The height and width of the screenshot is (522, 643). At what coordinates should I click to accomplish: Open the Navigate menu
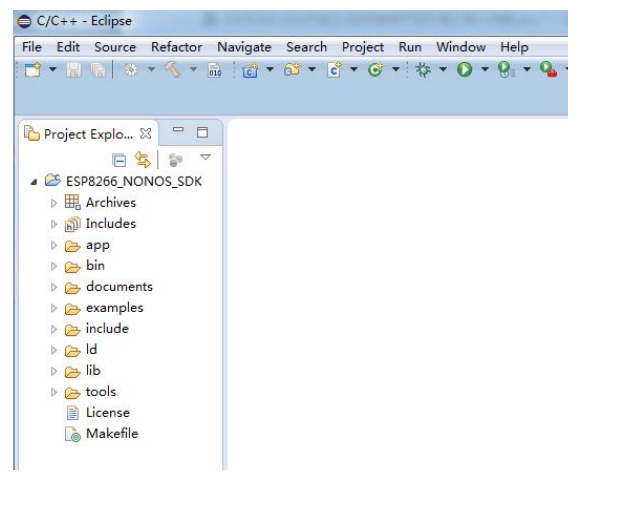click(244, 48)
